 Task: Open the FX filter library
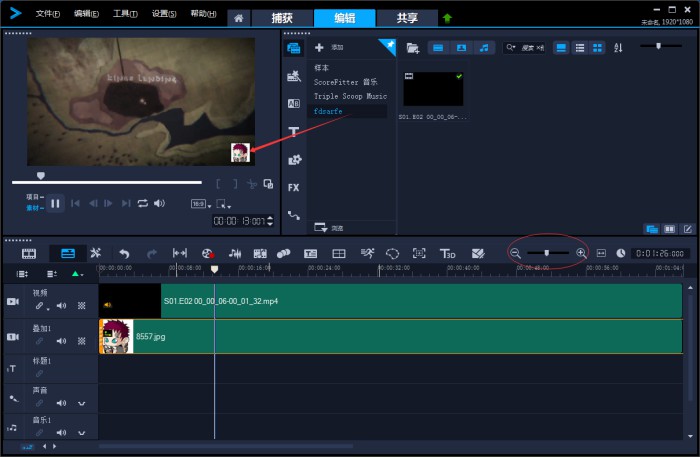(294, 187)
